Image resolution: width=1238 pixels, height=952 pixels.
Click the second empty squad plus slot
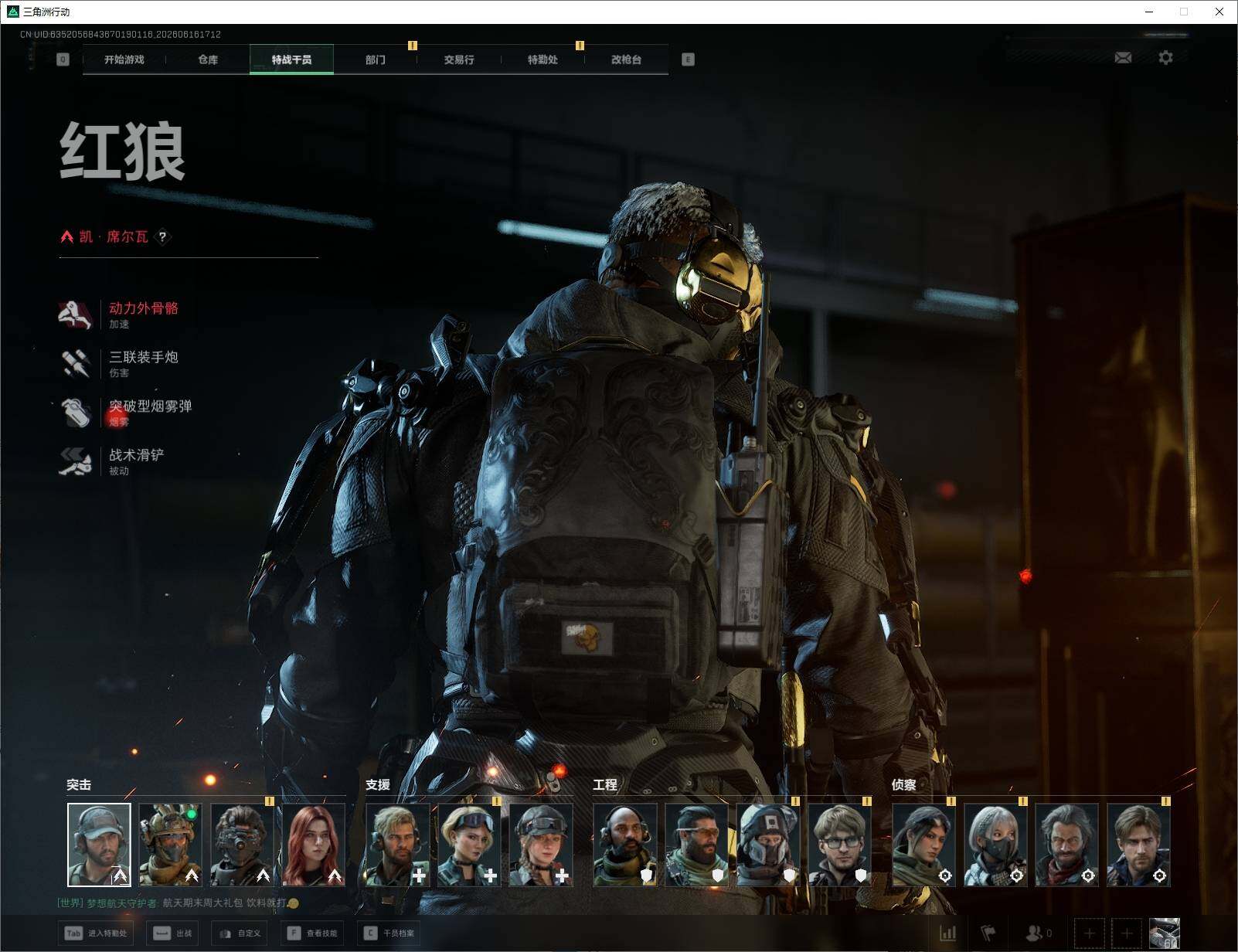click(1126, 934)
